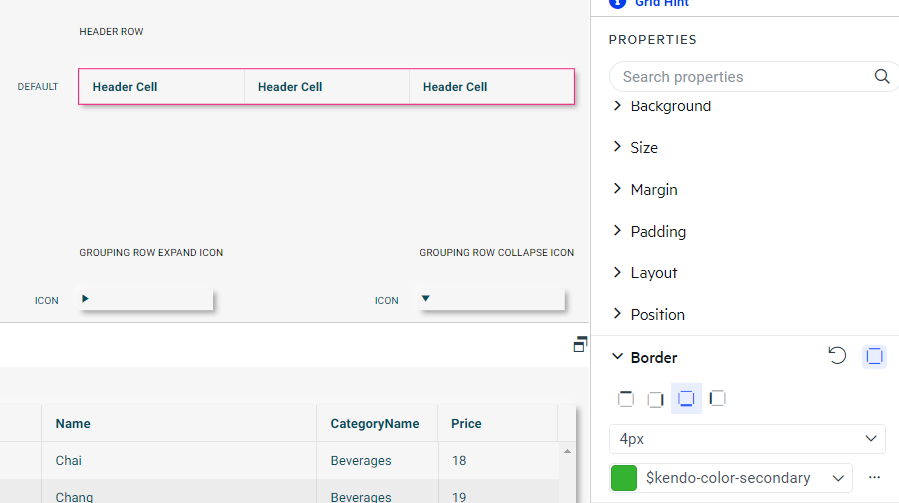Click the grouping row collapse triangle icon
This screenshot has width=899, height=503.
pos(425,299)
